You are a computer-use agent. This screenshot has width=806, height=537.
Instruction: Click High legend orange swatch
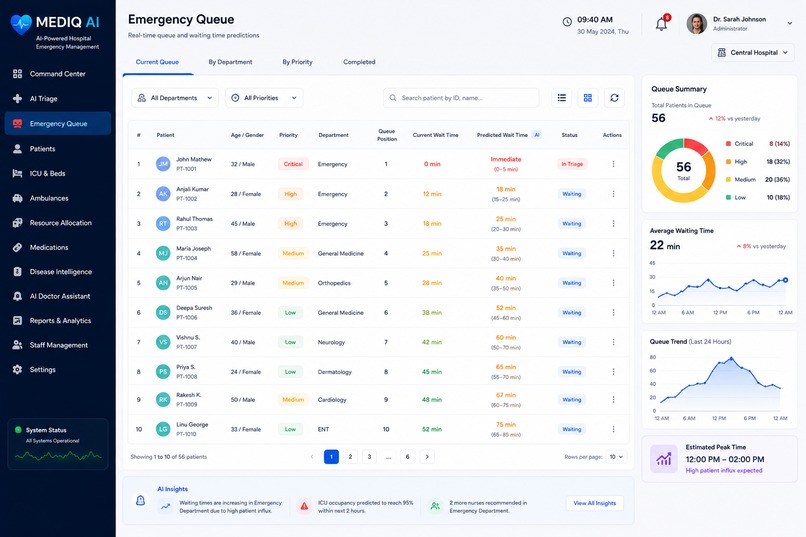[x=728, y=162]
